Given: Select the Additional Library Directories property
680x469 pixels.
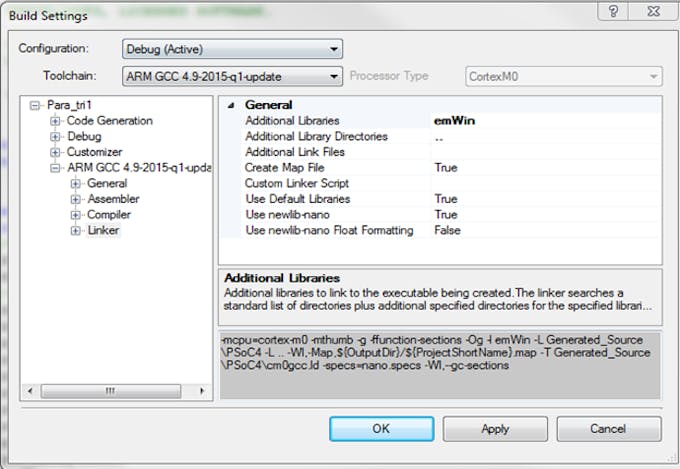Looking at the screenshot, I should (317, 136).
